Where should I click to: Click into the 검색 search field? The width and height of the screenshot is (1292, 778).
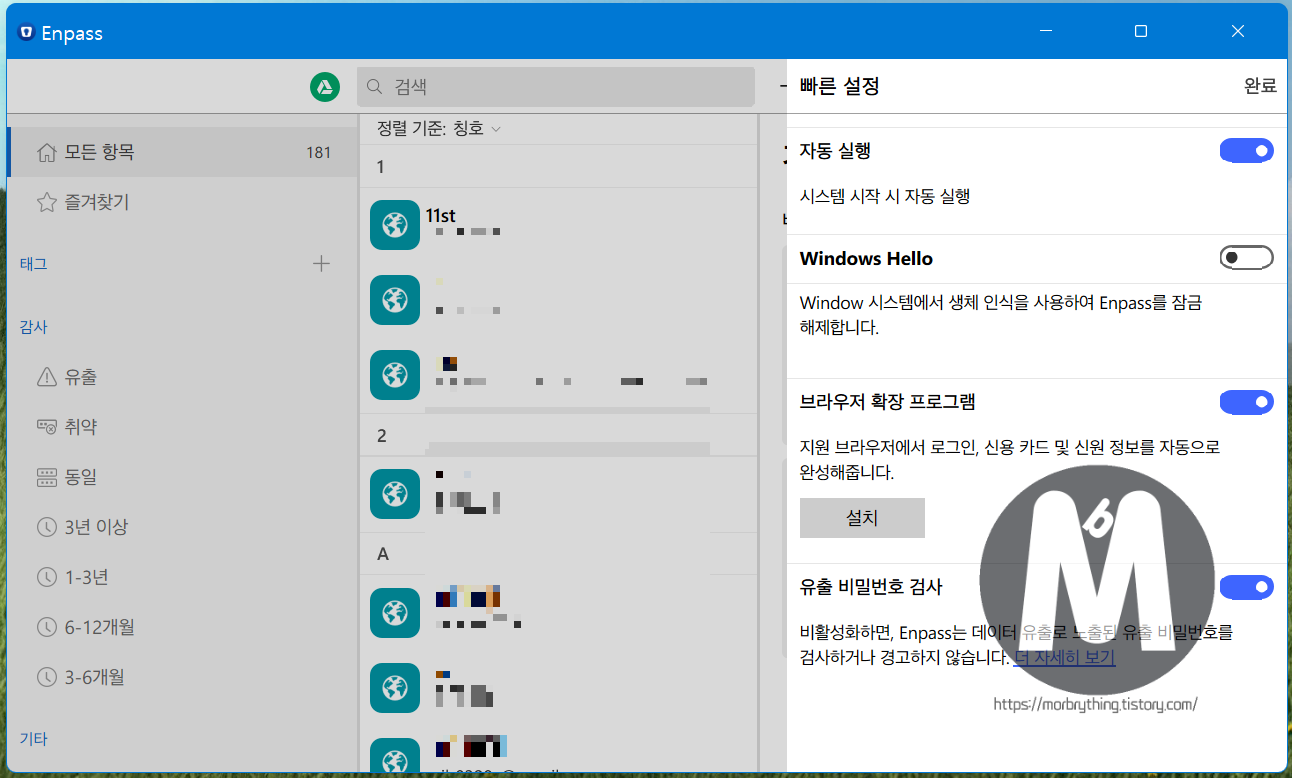click(x=556, y=87)
